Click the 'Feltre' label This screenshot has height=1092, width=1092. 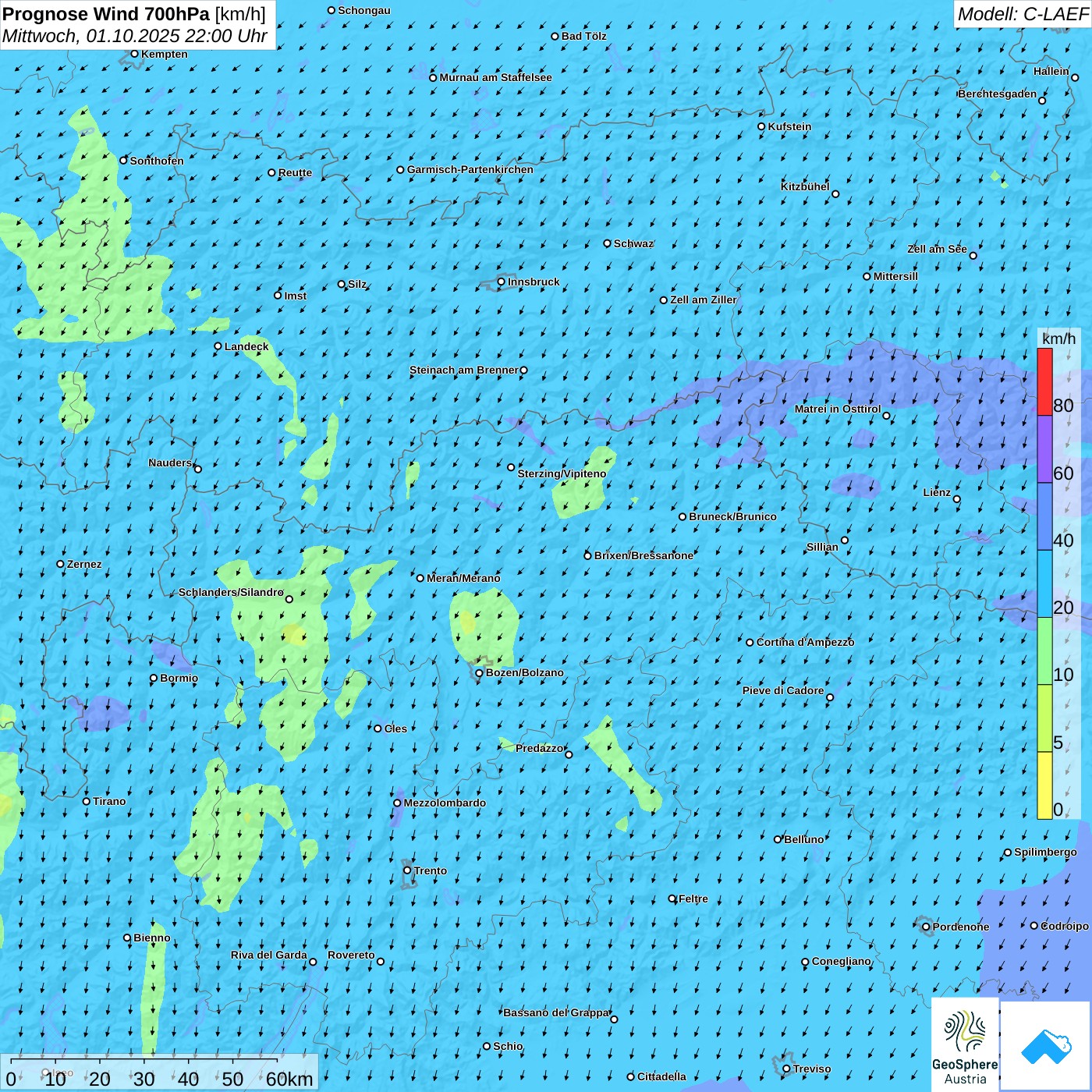point(693,899)
